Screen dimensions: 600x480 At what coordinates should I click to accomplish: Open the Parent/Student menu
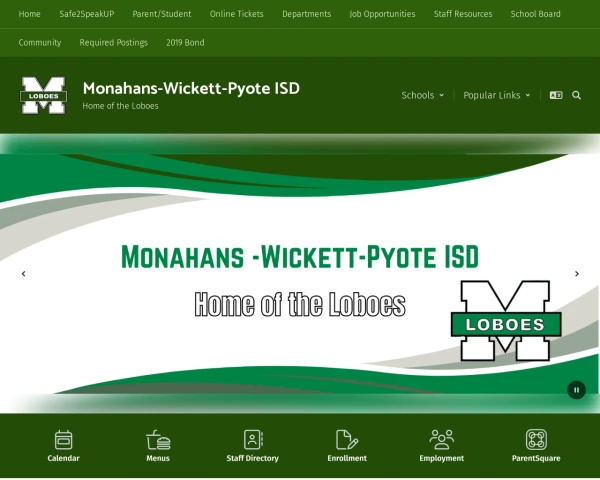(x=162, y=14)
